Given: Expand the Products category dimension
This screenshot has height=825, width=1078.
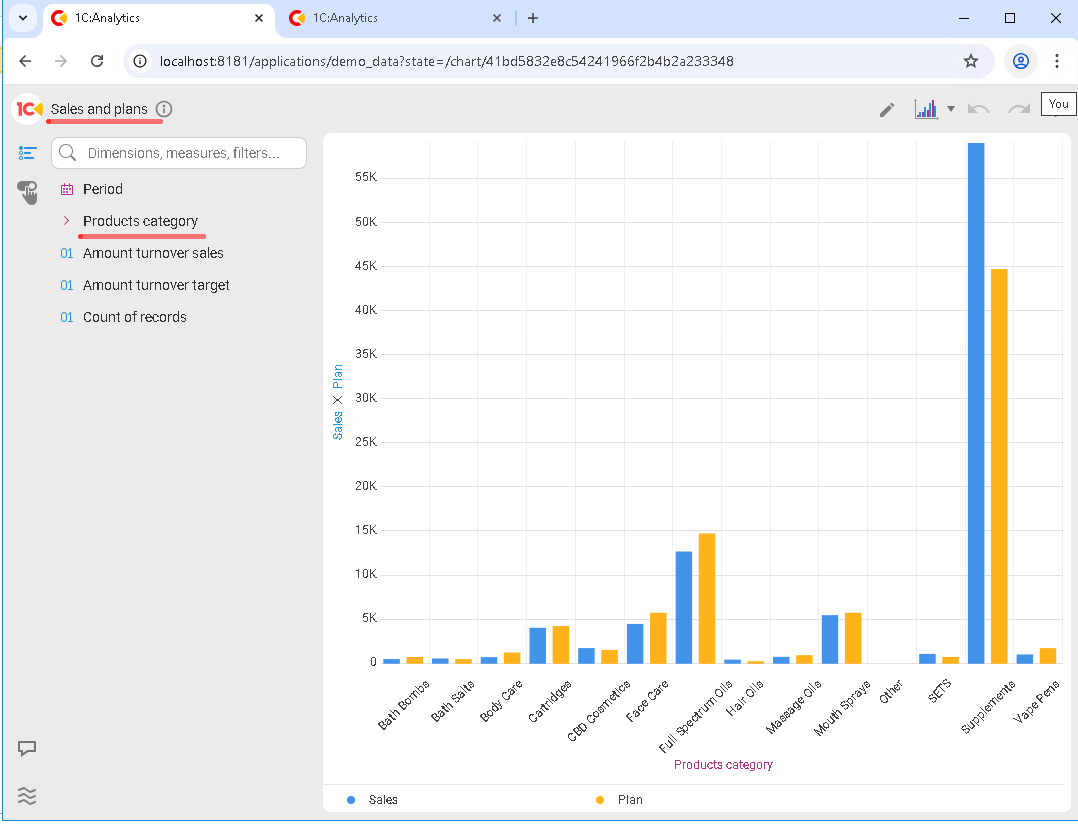Looking at the screenshot, I should pyautogui.click(x=66, y=221).
